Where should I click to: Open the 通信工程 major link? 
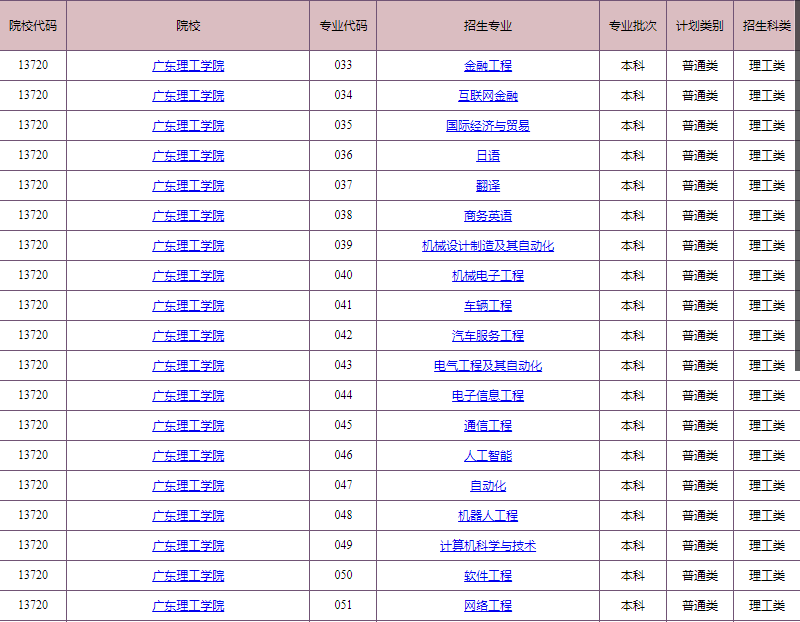pyautogui.click(x=488, y=426)
